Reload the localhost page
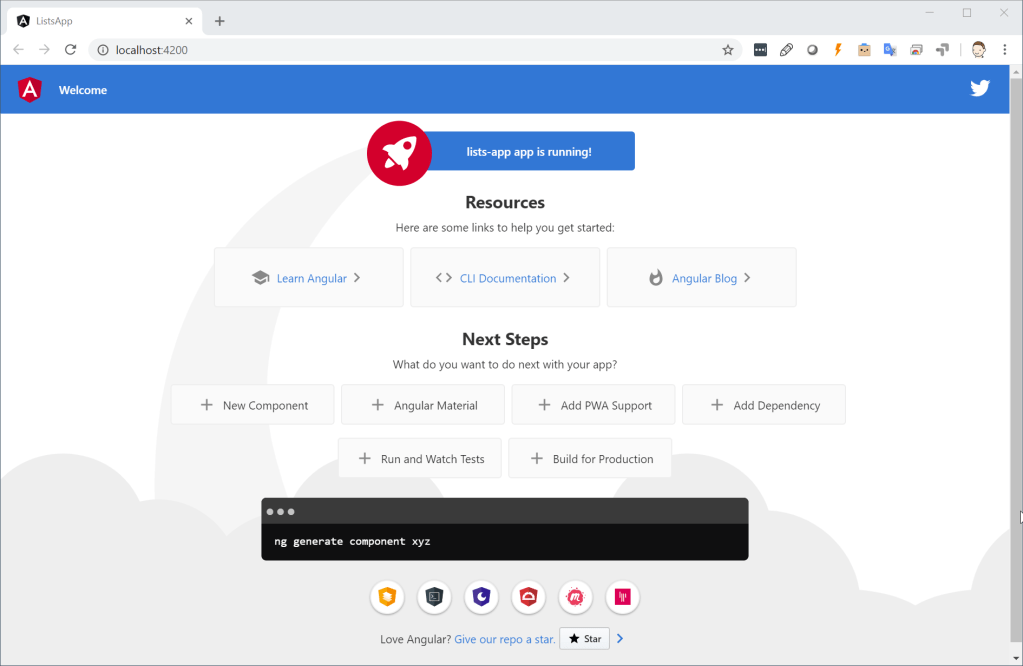This screenshot has width=1023, height=666. tap(70, 50)
